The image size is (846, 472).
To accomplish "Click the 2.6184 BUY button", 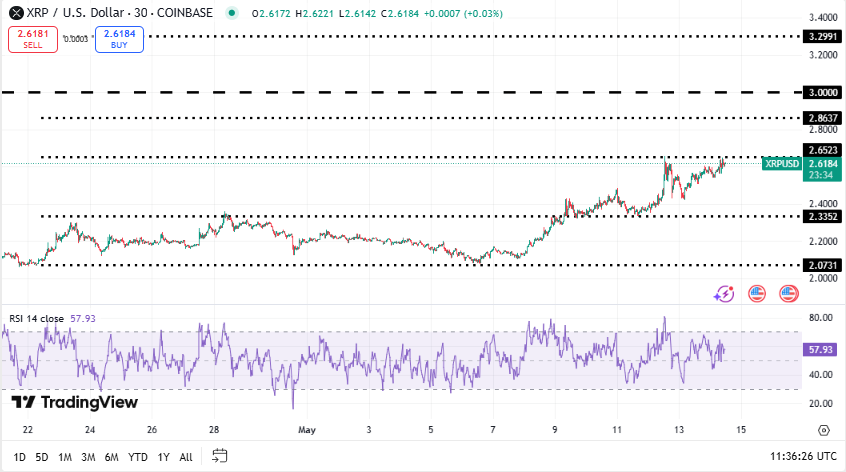I will 119,39.
